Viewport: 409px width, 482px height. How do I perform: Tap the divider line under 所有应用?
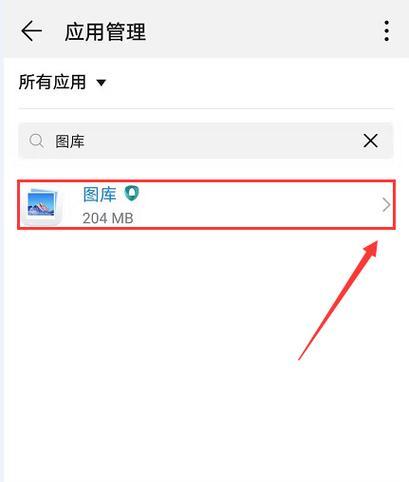206,108
